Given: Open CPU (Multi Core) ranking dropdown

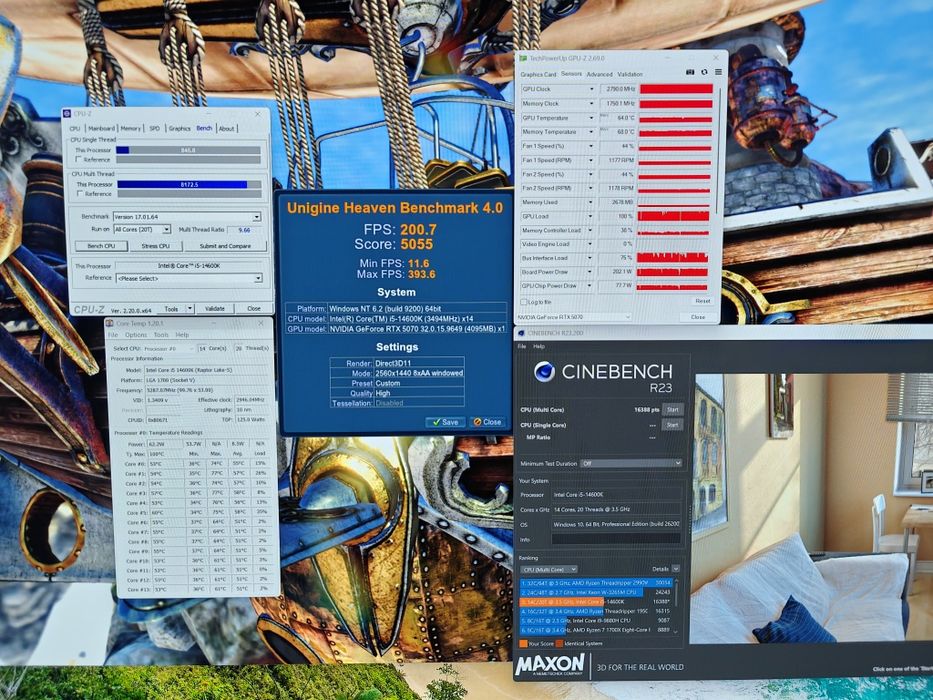Looking at the screenshot, I should click(549, 570).
